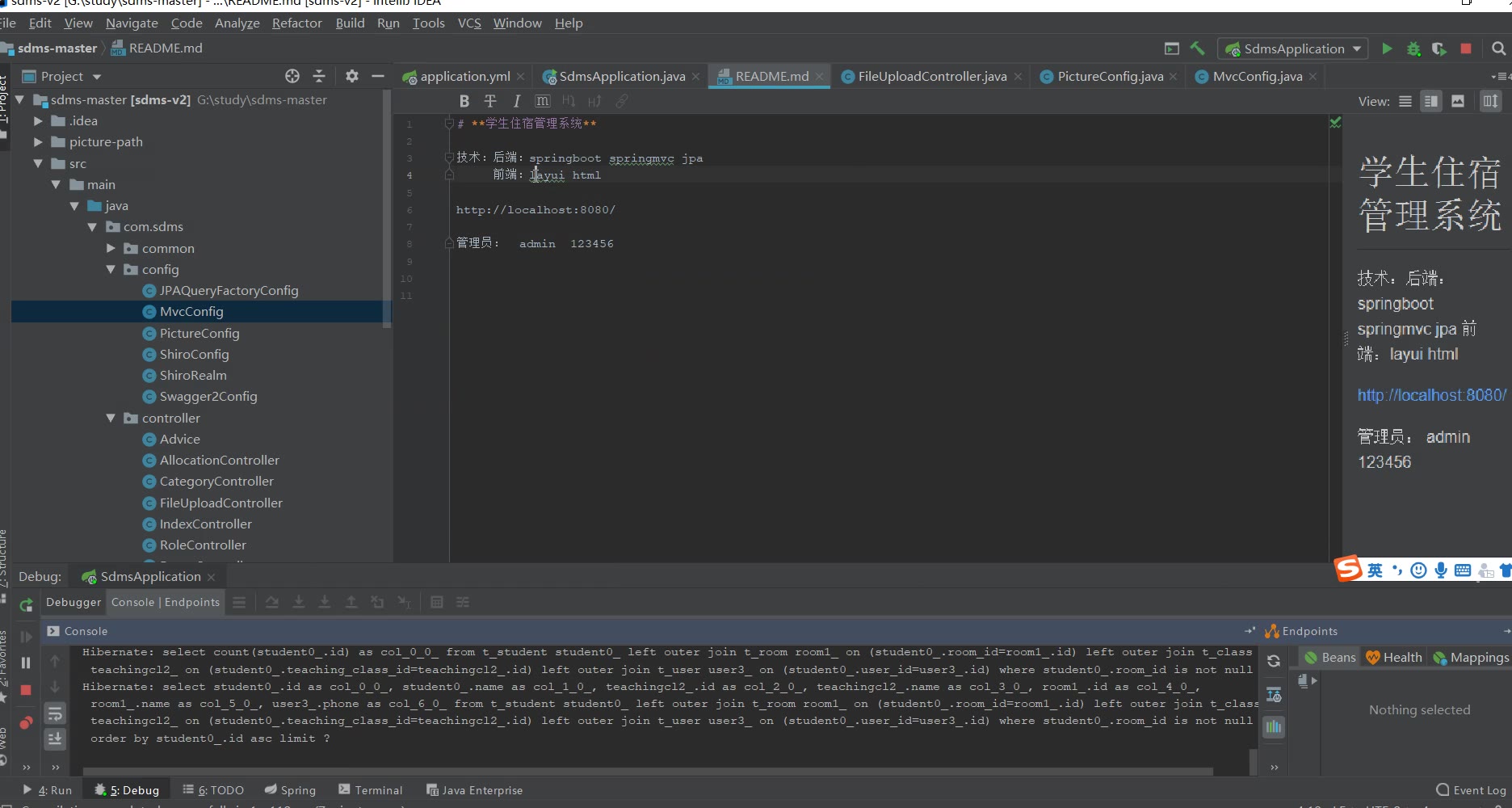Apply bold formatting in the markdown toolbar
The width and height of the screenshot is (1512, 808).
point(464,101)
